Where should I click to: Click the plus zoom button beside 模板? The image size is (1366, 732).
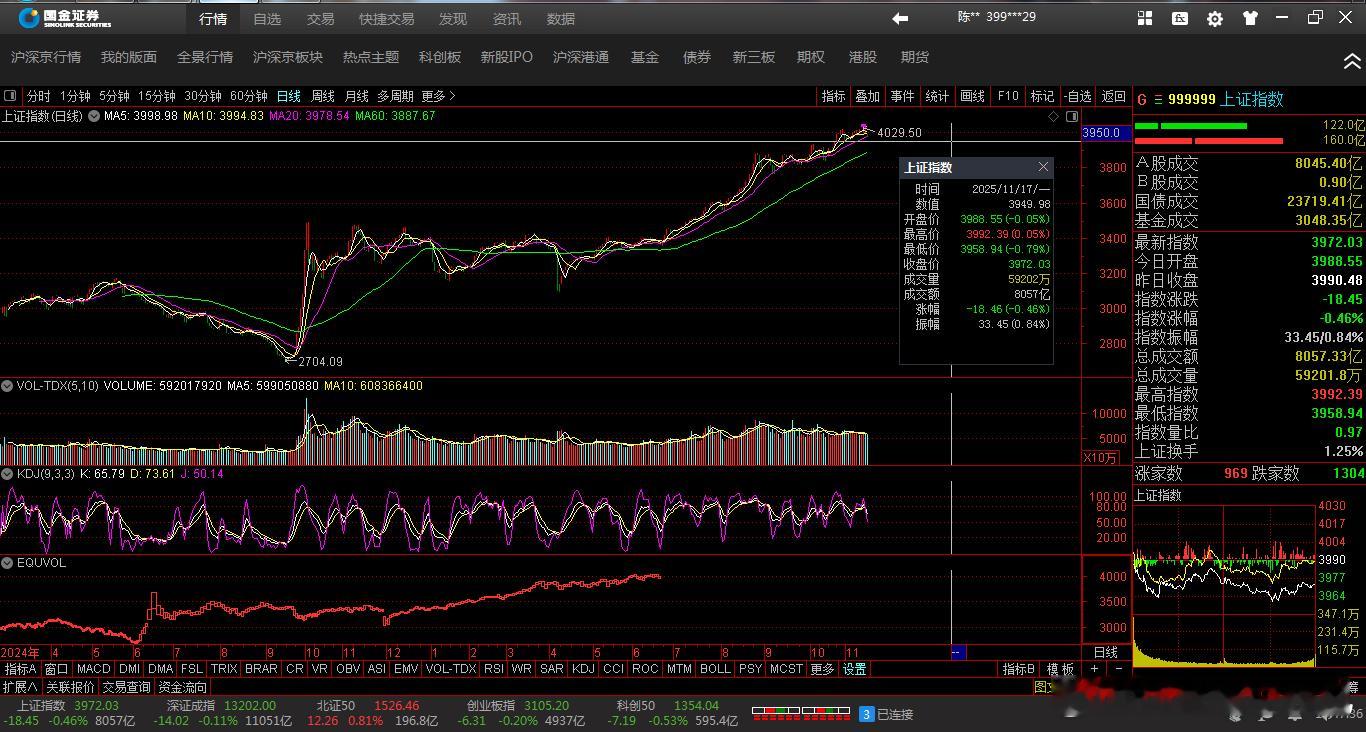pyautogui.click(x=1095, y=669)
